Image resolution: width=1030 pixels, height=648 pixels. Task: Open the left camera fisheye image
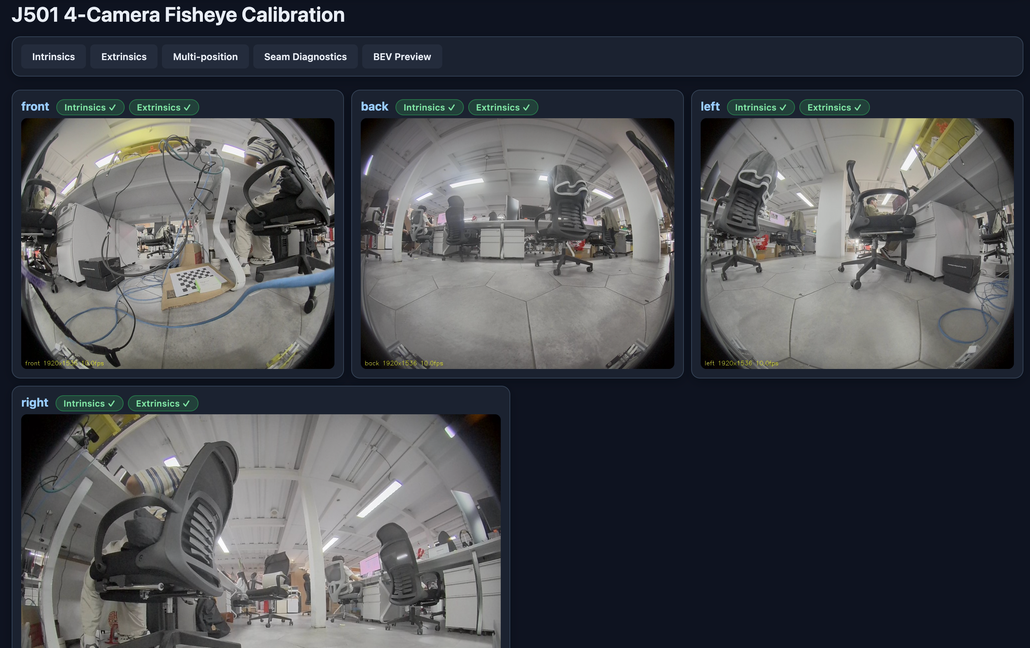tap(857, 243)
